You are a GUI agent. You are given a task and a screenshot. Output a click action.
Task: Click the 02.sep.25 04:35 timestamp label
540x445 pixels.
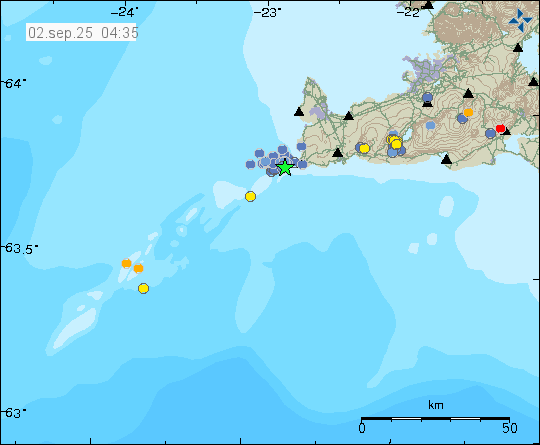click(81, 33)
